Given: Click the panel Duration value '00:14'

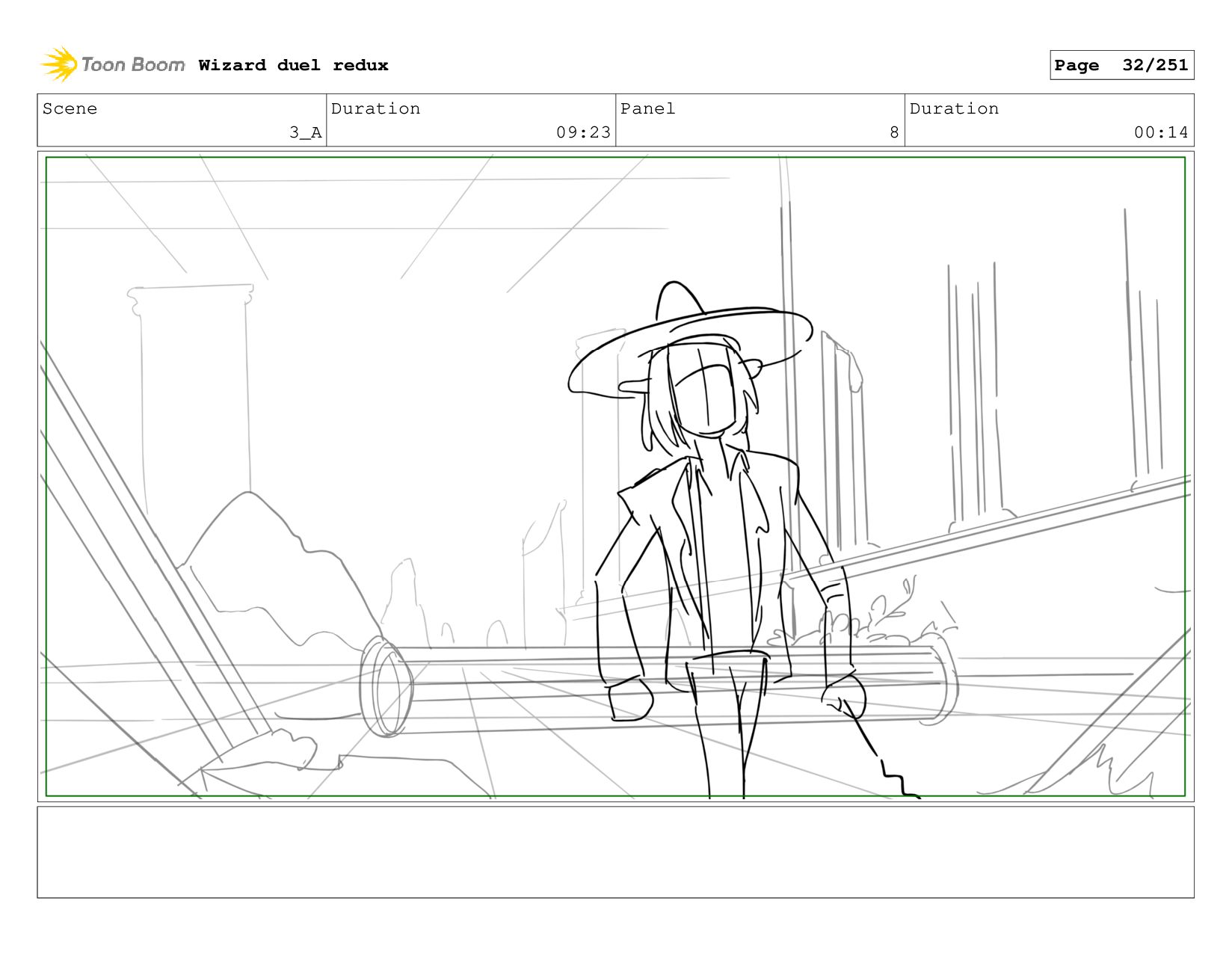Looking at the screenshot, I should coord(1161,132).
